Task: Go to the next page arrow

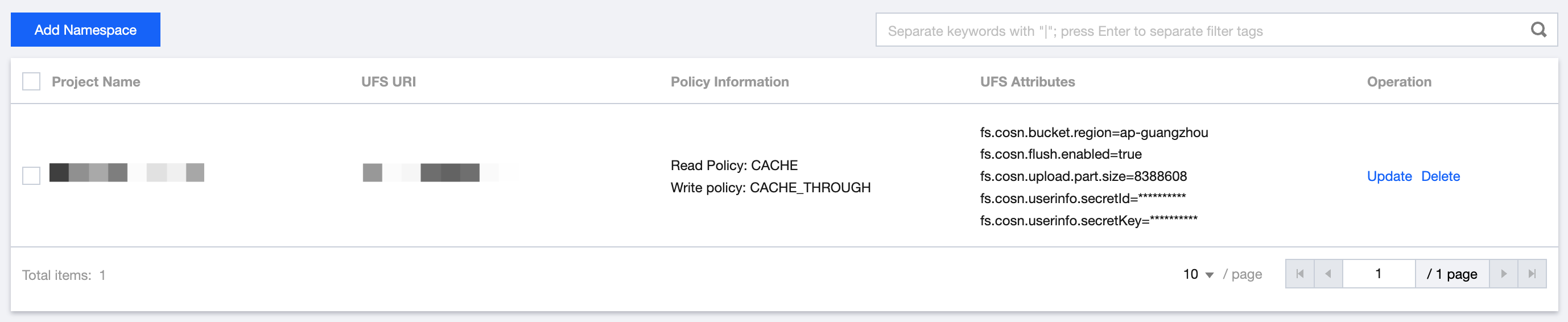Action: click(x=1504, y=274)
